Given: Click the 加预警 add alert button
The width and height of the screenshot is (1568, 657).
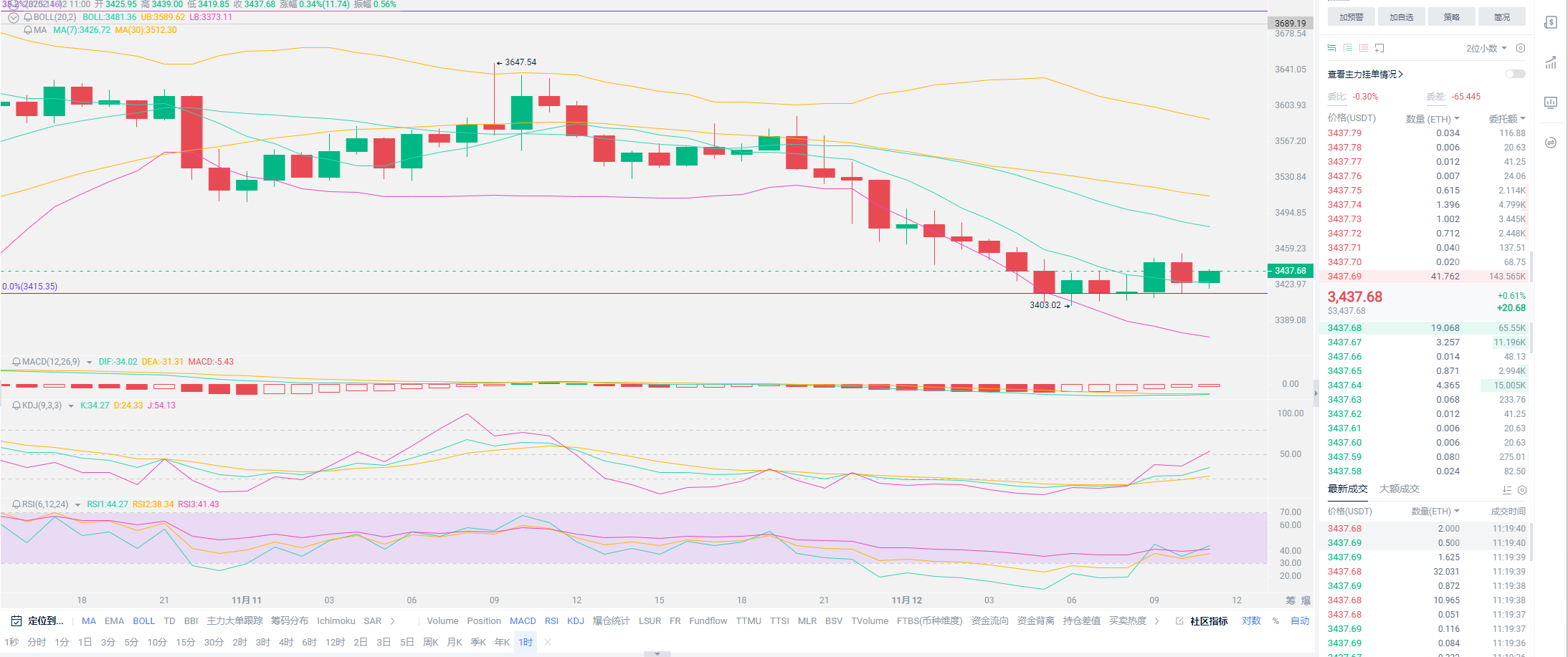Looking at the screenshot, I should pyautogui.click(x=1351, y=17).
